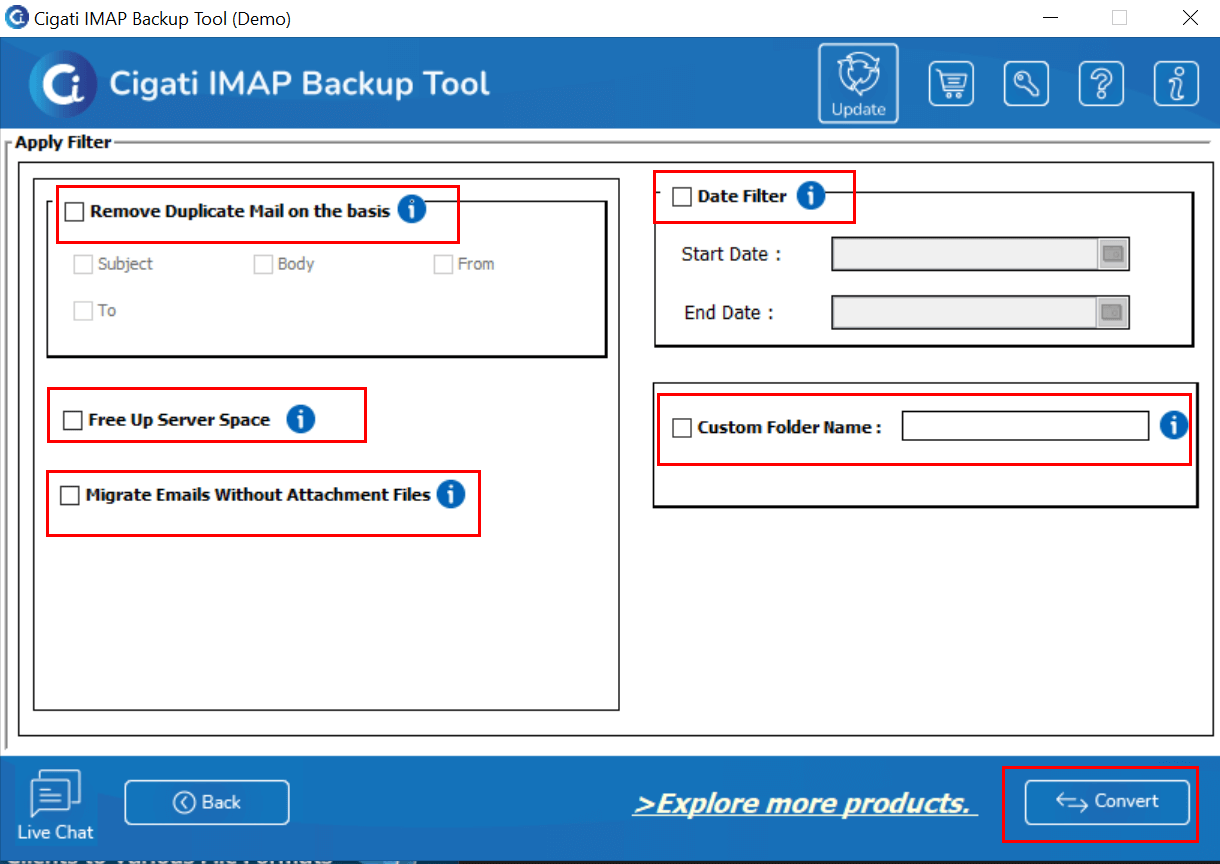This screenshot has width=1220, height=864.
Task: Open End Date calendar picker
Action: [x=1113, y=312]
